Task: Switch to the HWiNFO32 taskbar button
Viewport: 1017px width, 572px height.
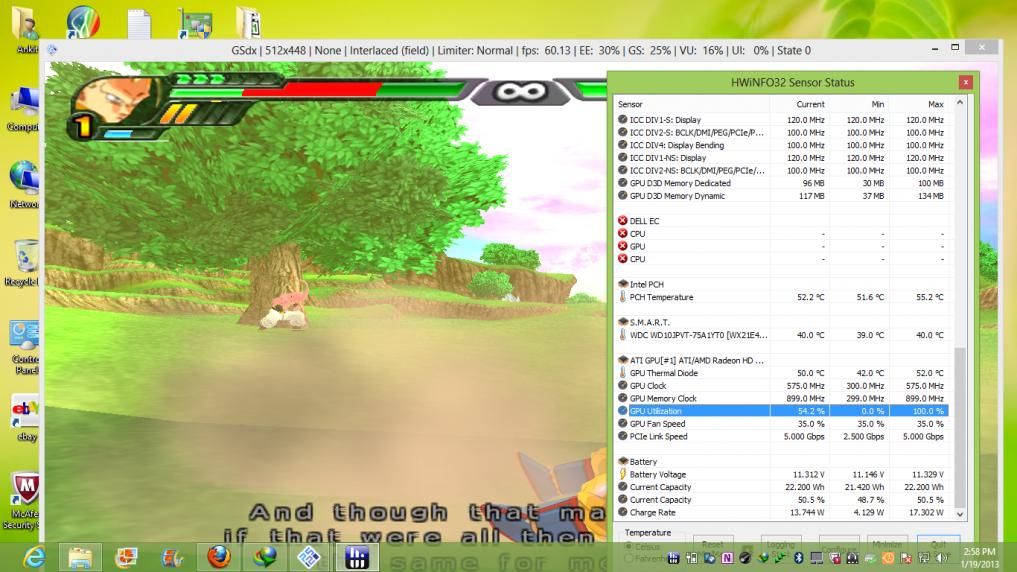Action: pyautogui.click(x=357, y=557)
